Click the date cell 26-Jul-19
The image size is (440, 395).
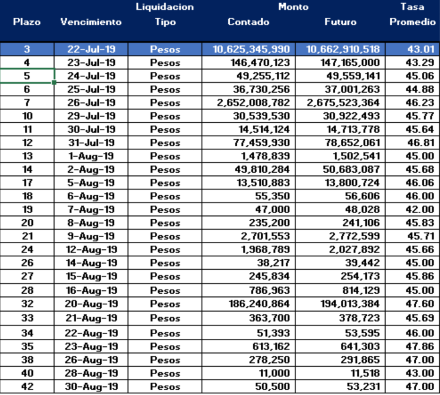point(91,102)
